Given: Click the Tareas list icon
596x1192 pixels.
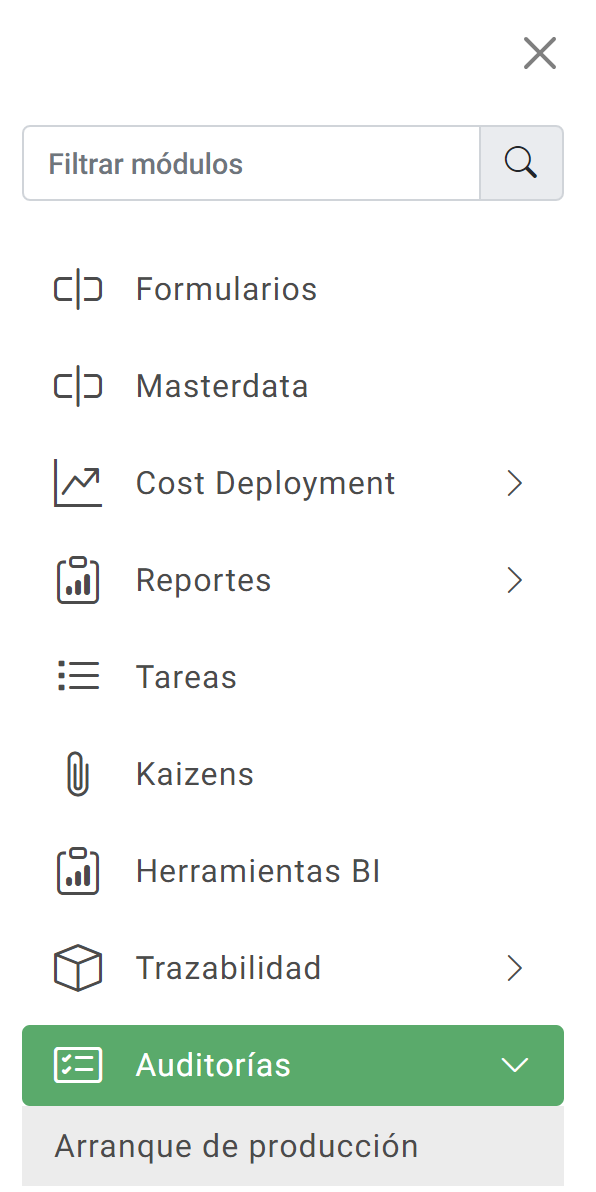Looking at the screenshot, I should pos(78,677).
